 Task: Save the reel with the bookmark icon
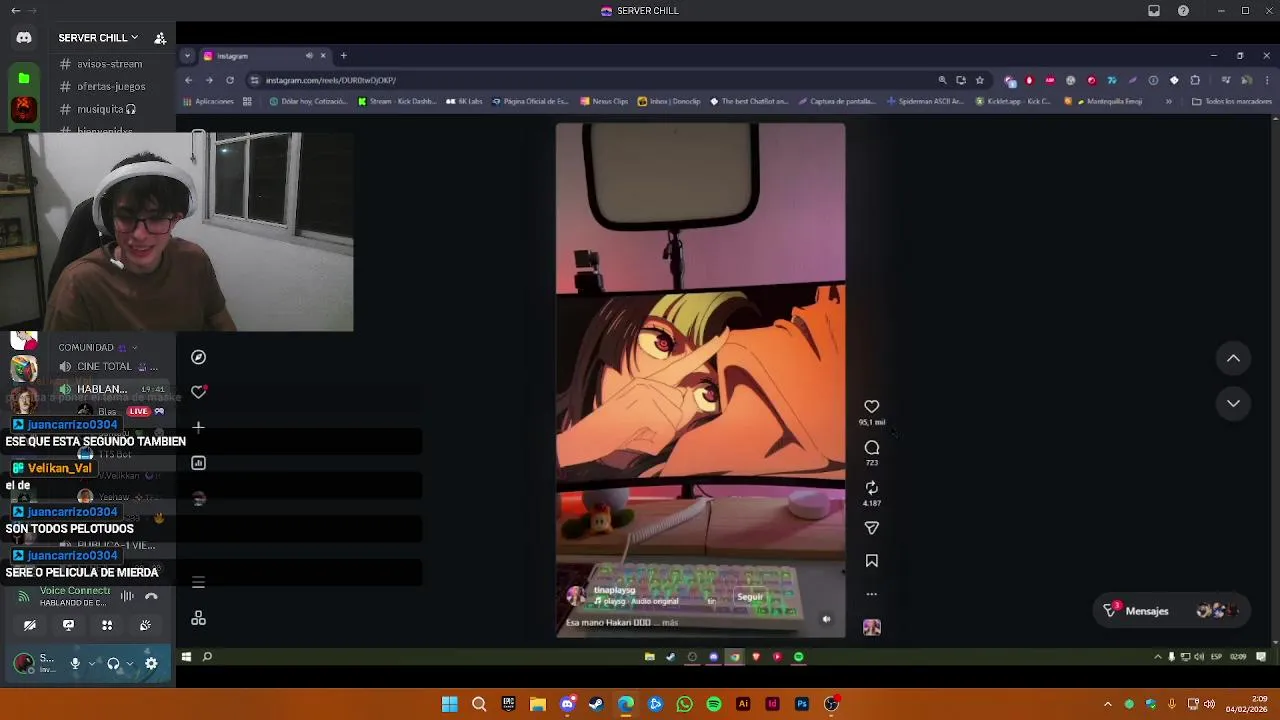click(871, 561)
